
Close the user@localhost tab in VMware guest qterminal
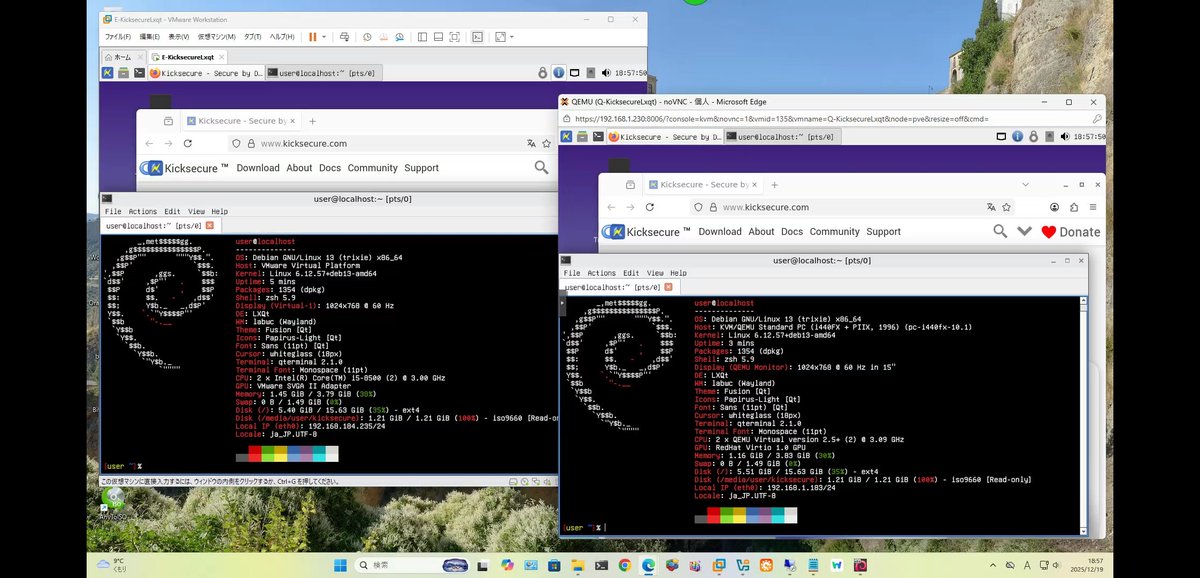(210, 226)
